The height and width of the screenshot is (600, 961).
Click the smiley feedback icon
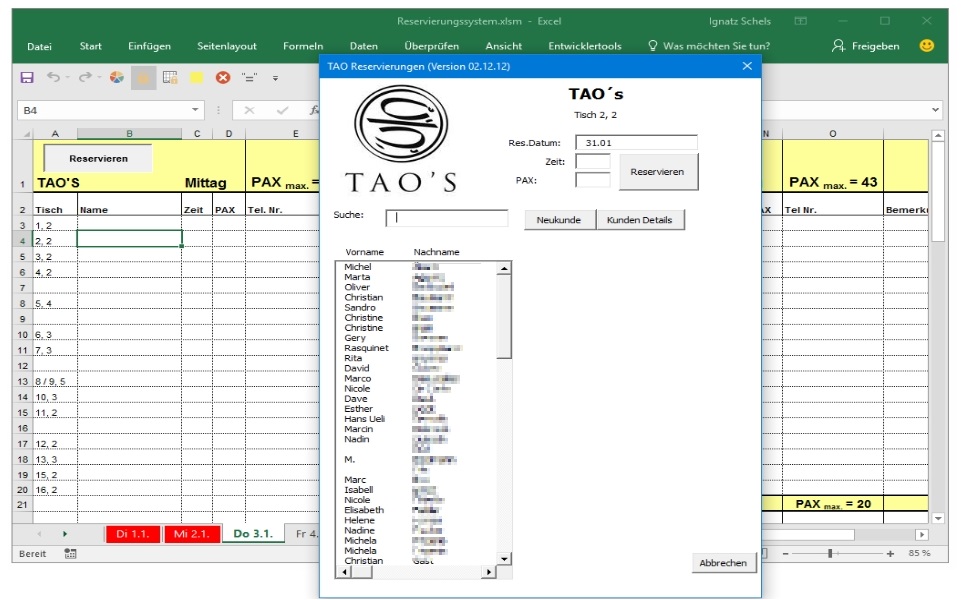coord(927,45)
